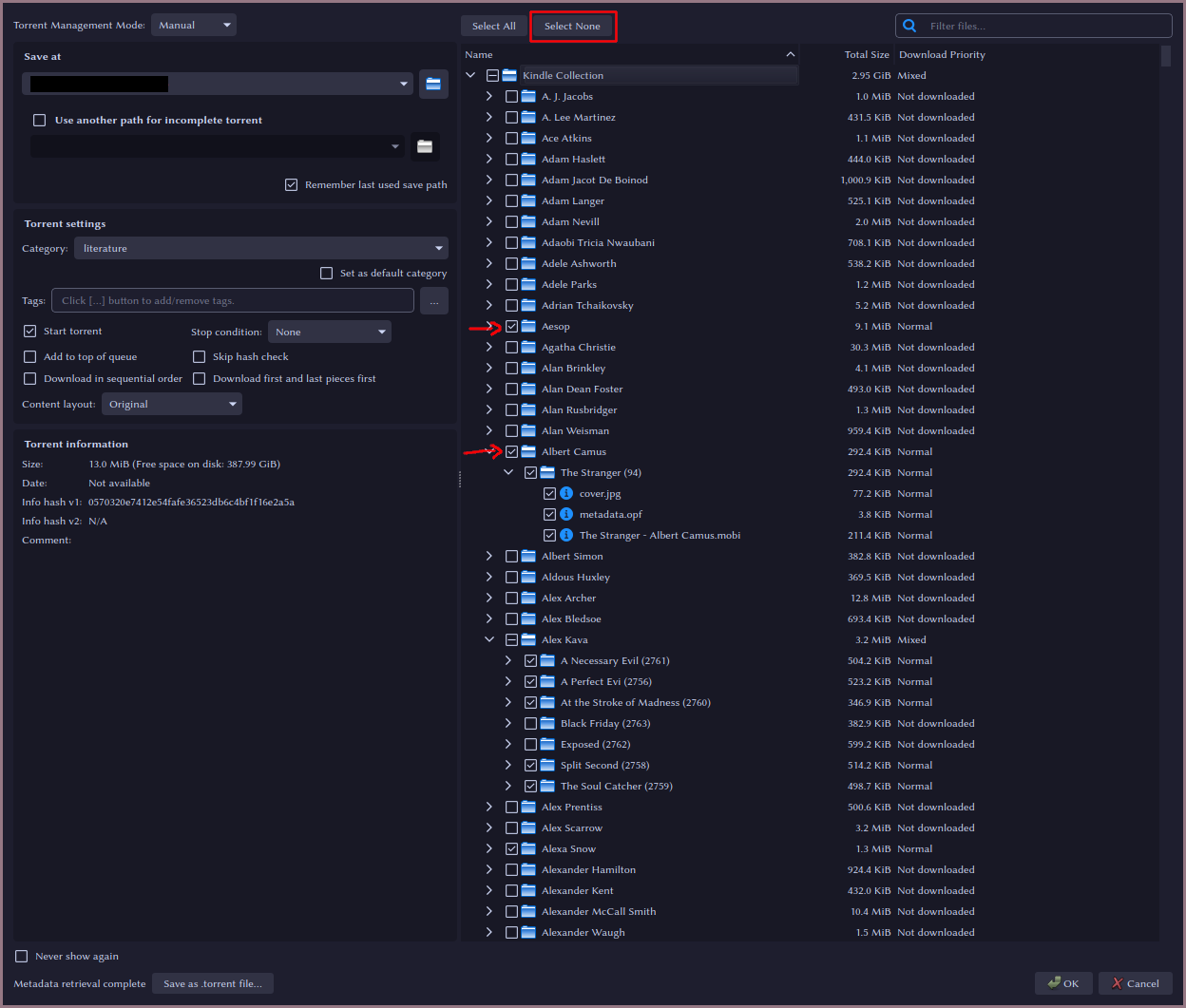Click the Cancel button
Image resolution: width=1186 pixels, height=1008 pixels.
[1136, 983]
